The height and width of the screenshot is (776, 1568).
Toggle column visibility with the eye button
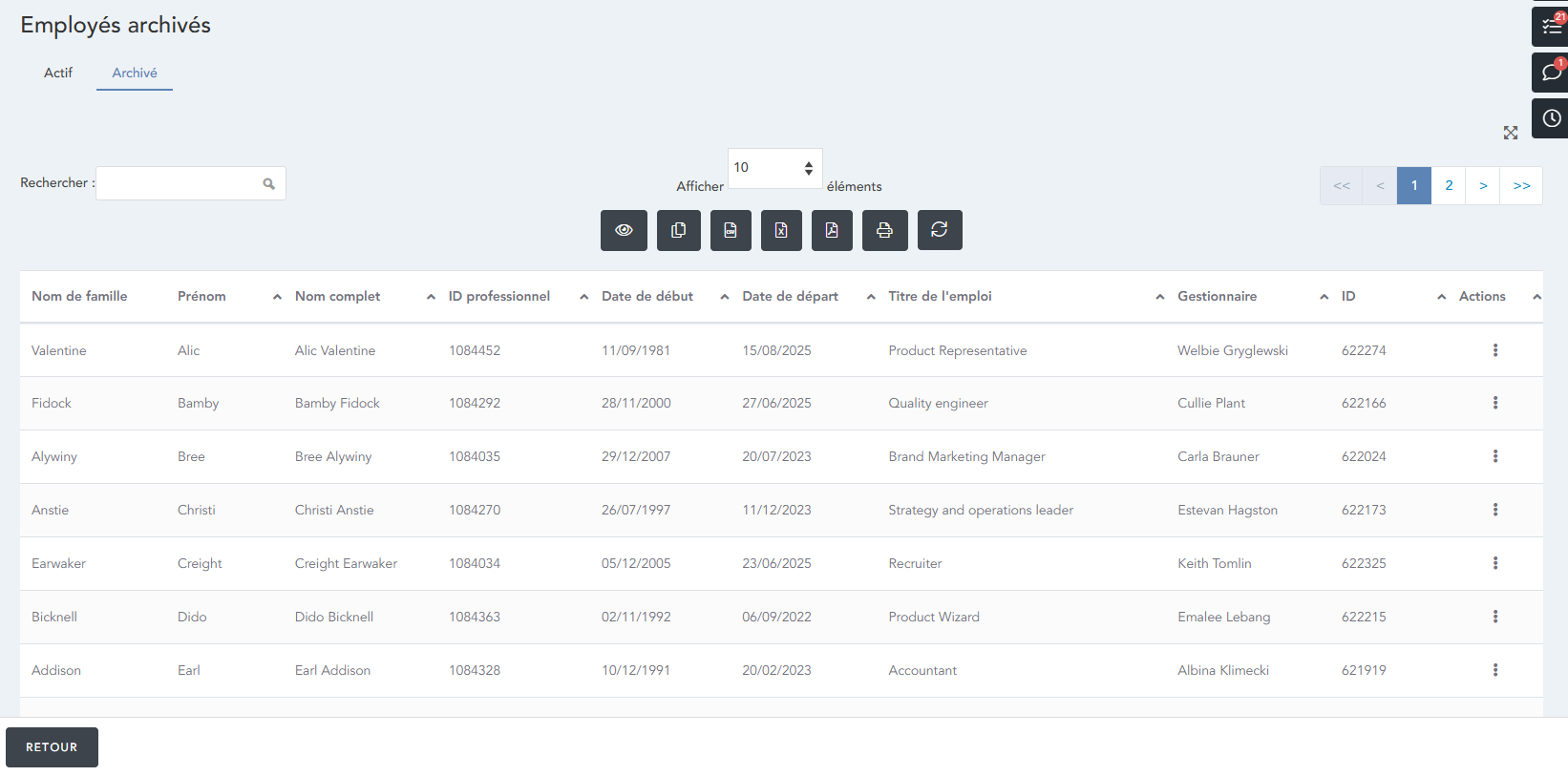624,230
